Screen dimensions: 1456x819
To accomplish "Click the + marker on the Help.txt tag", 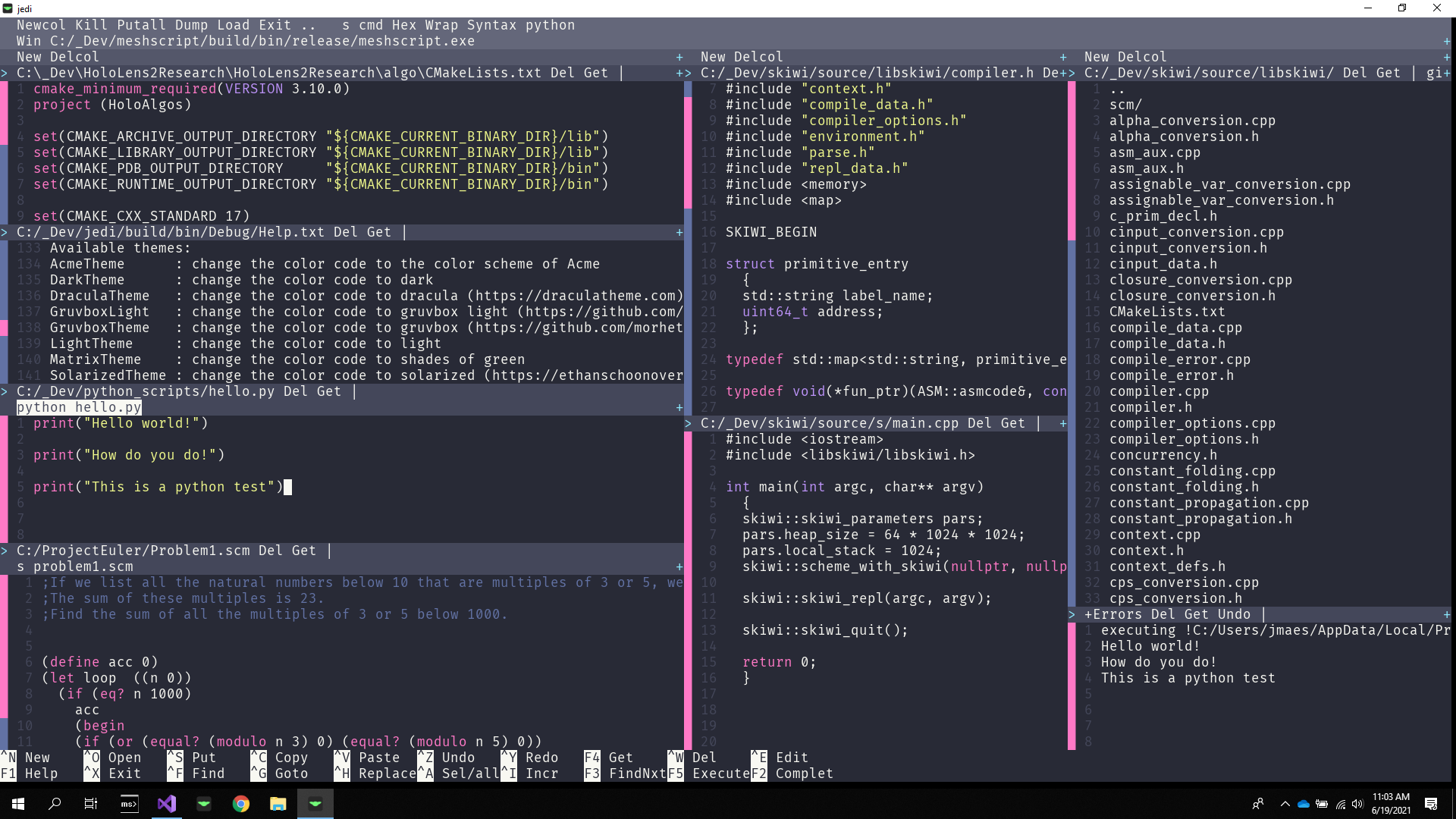I will (x=679, y=233).
